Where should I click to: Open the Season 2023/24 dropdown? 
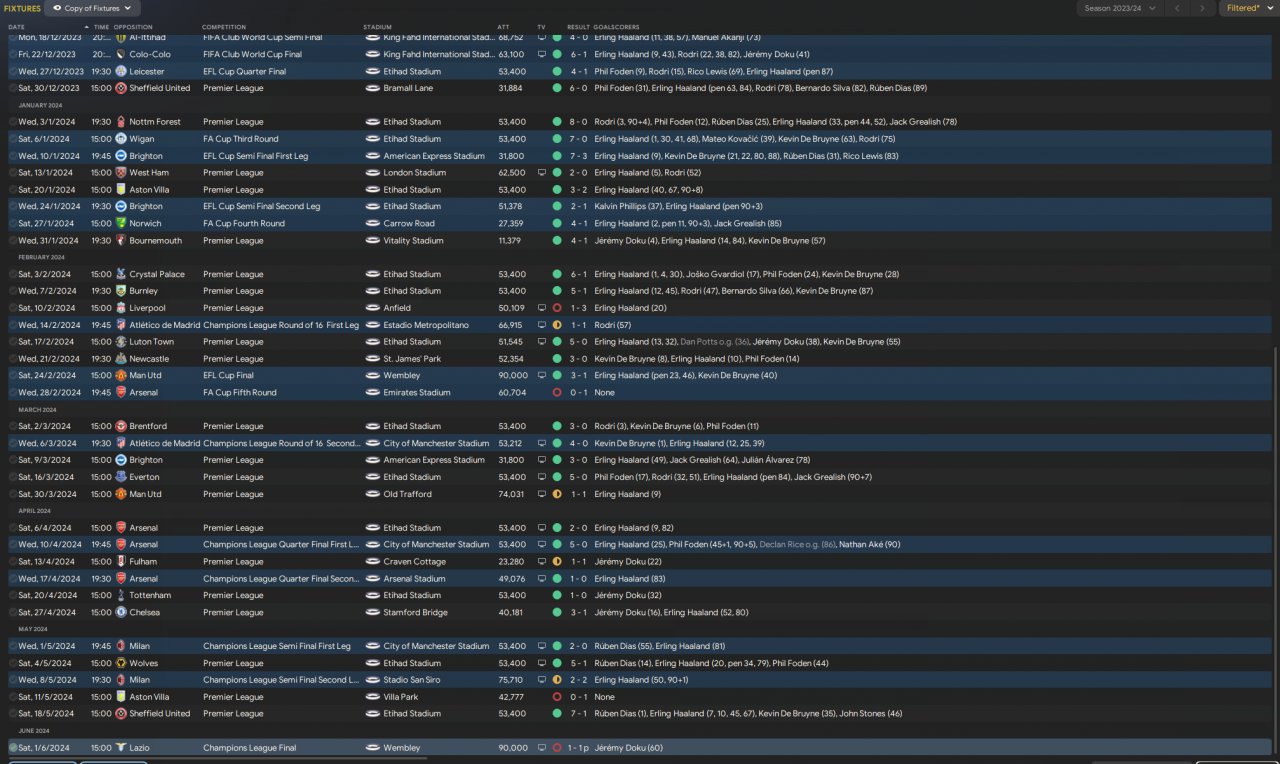[x=1120, y=8]
